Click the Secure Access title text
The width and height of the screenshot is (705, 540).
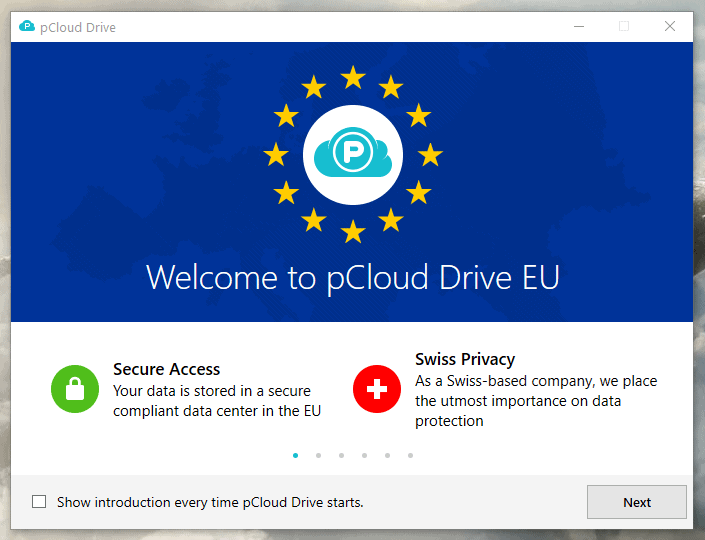tap(166, 369)
